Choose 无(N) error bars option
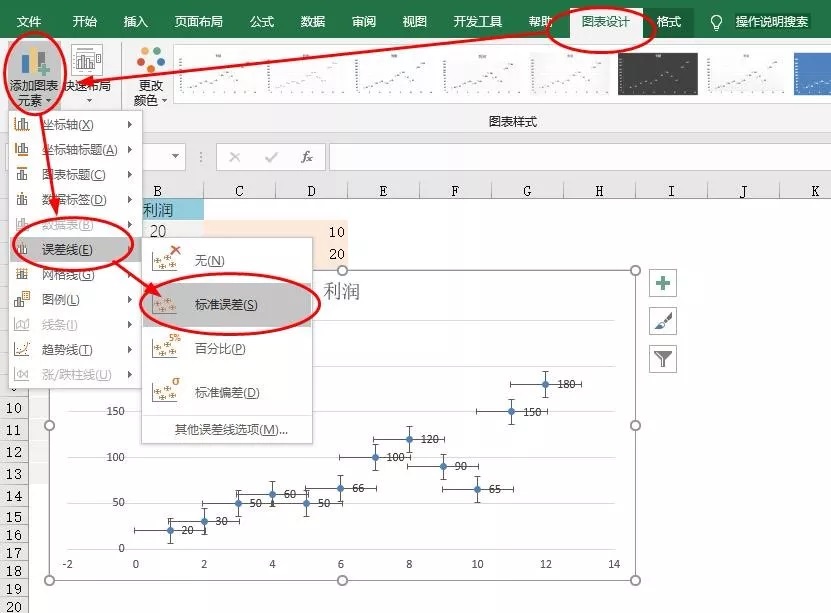This screenshot has height=613, width=831. (227, 260)
